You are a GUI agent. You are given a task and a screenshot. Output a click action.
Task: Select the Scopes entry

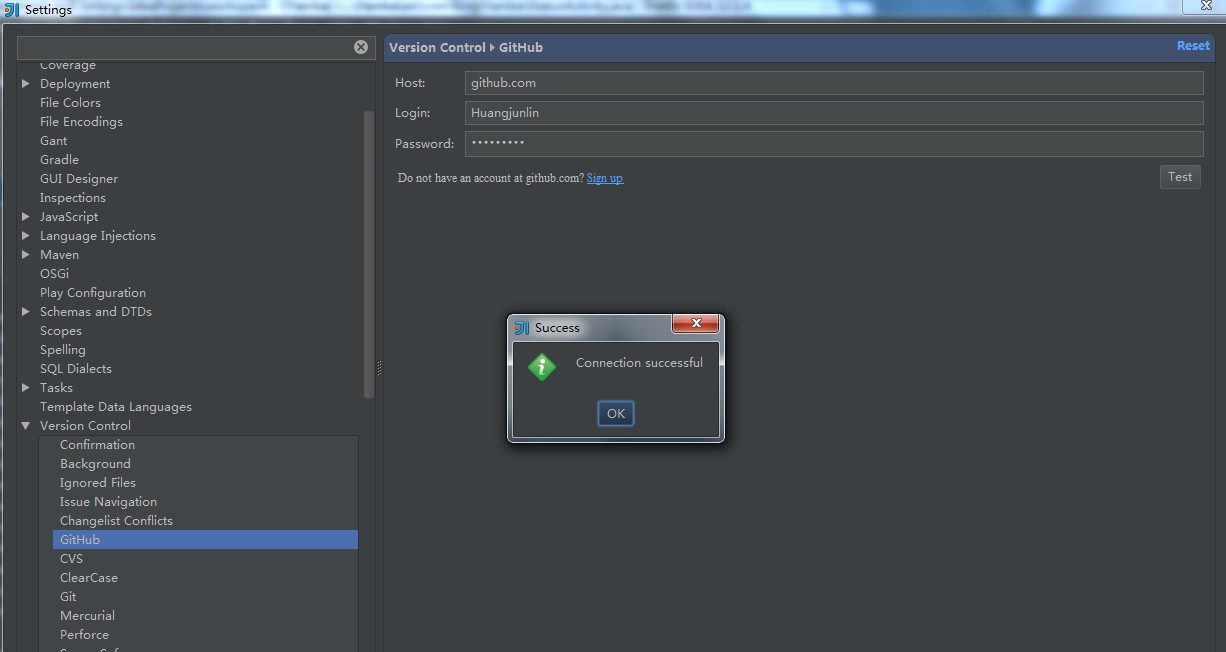(61, 331)
